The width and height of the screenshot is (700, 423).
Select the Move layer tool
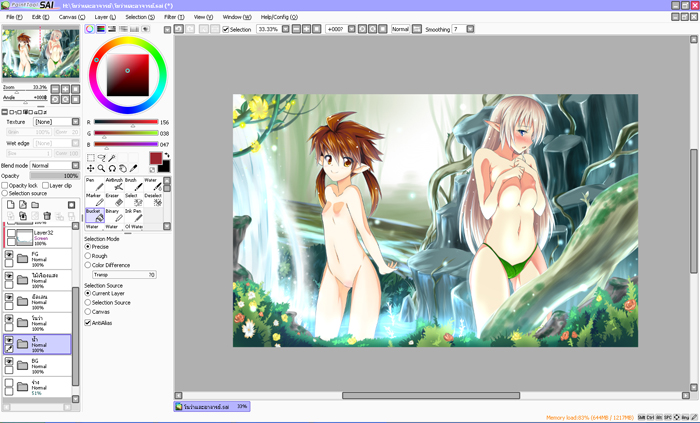(91, 168)
